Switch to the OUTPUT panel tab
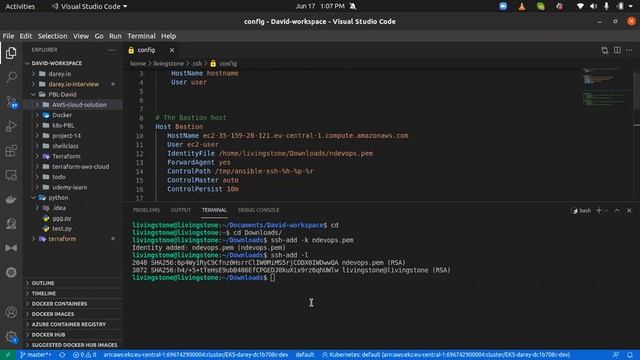The height and width of the screenshot is (360, 640). tap(180, 210)
